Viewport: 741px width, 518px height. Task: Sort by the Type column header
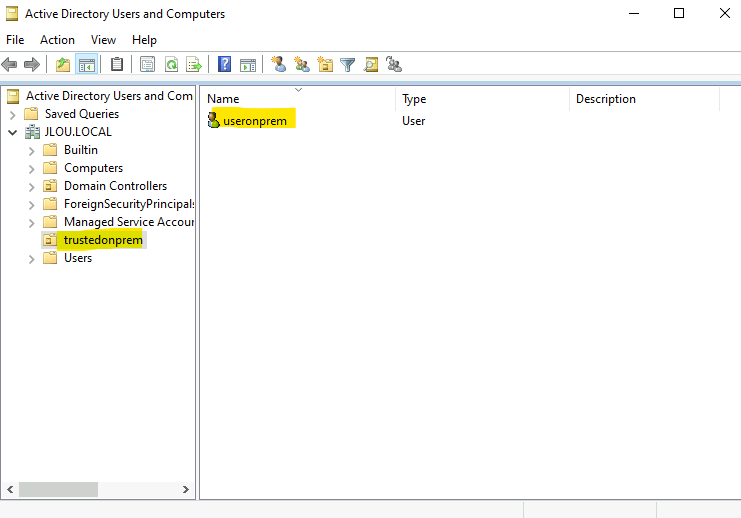click(483, 99)
